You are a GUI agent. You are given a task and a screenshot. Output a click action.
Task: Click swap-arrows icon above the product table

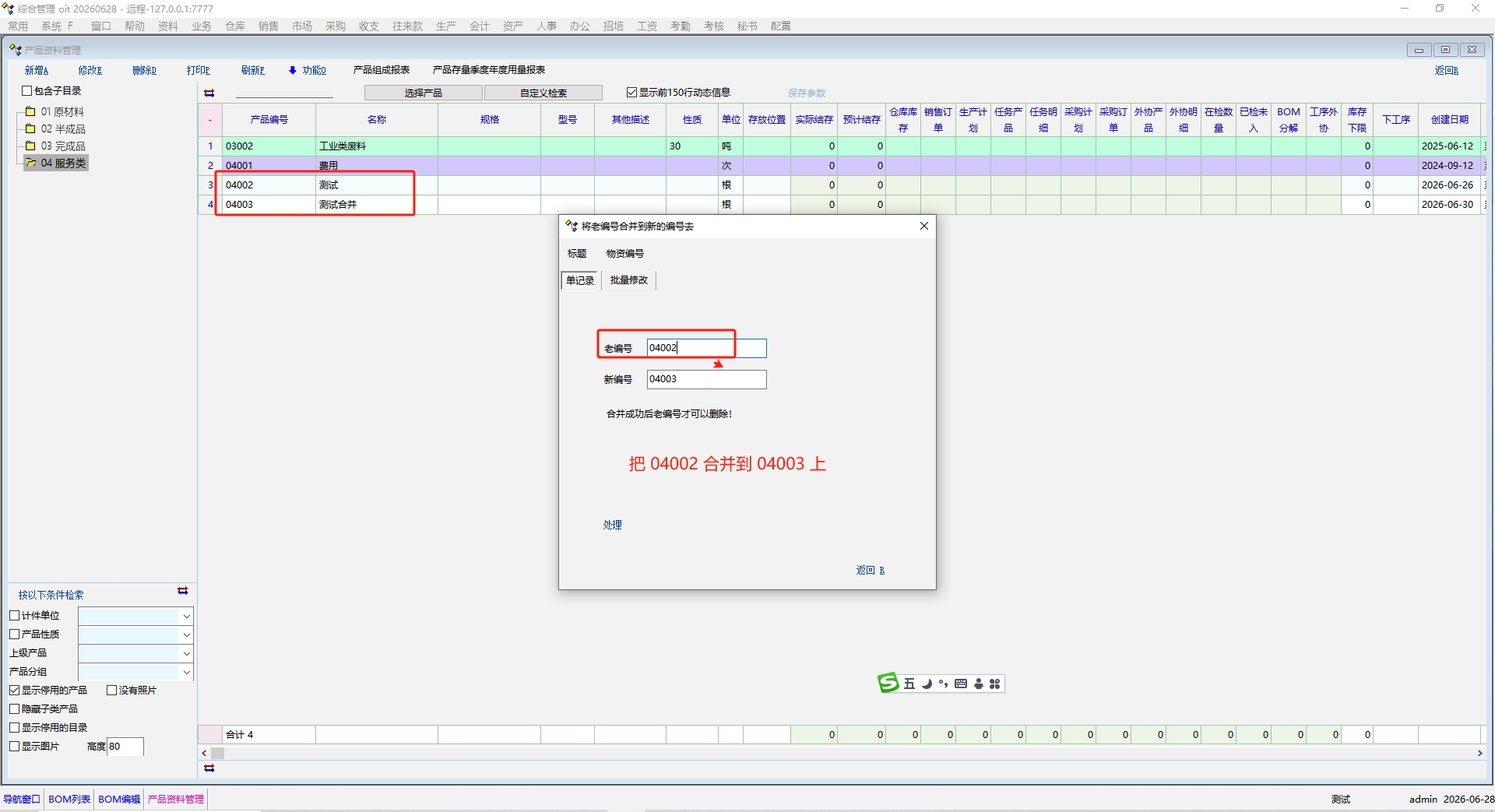(209, 93)
